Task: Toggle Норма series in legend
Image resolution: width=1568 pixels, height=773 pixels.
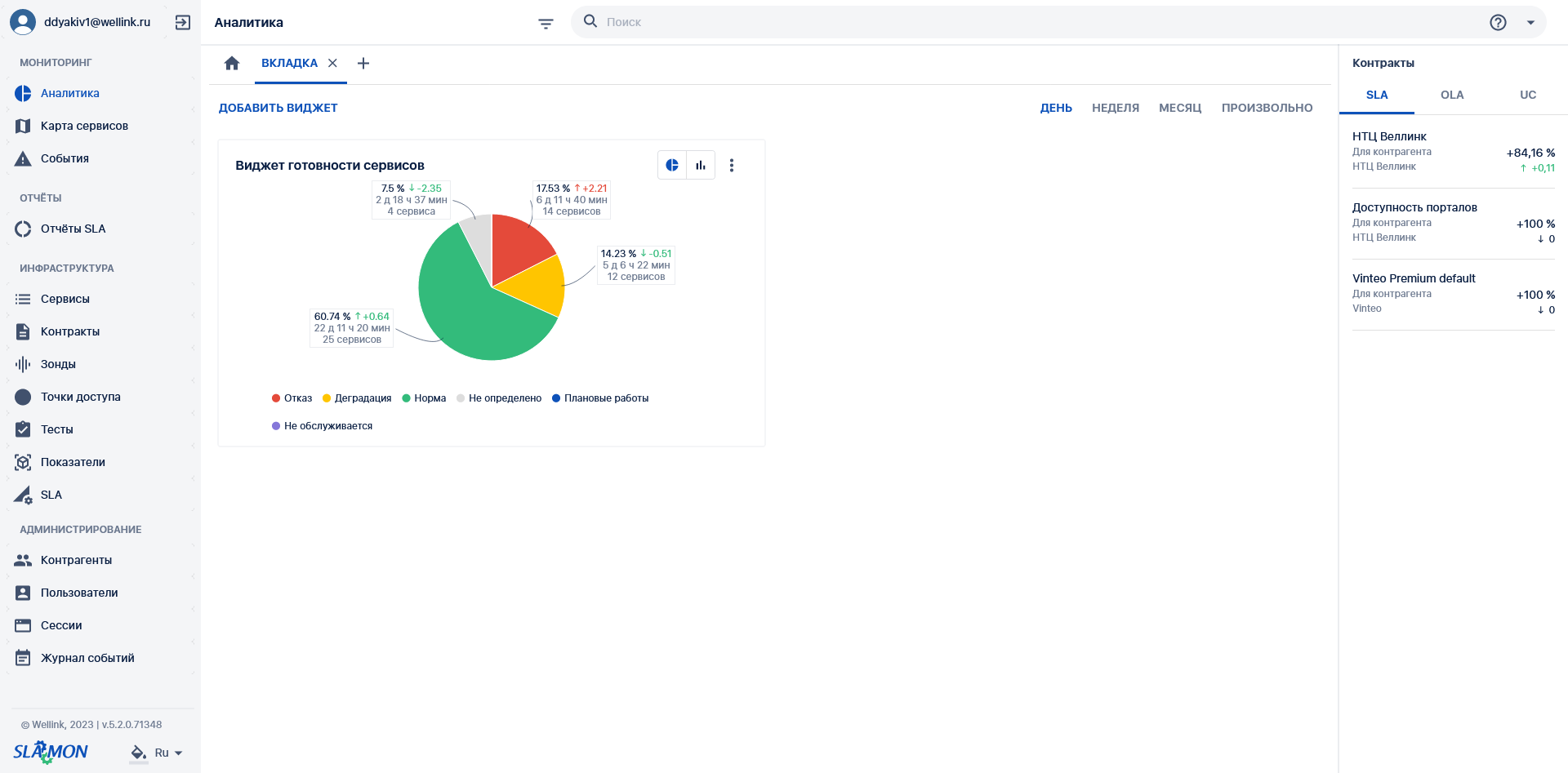Action: pos(424,398)
